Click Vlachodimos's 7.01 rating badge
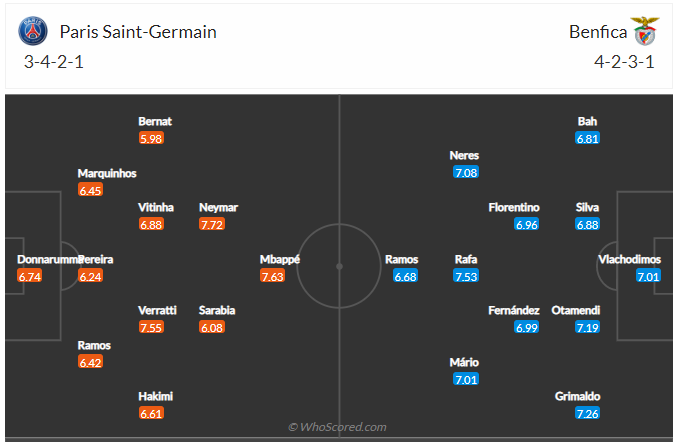 point(648,276)
